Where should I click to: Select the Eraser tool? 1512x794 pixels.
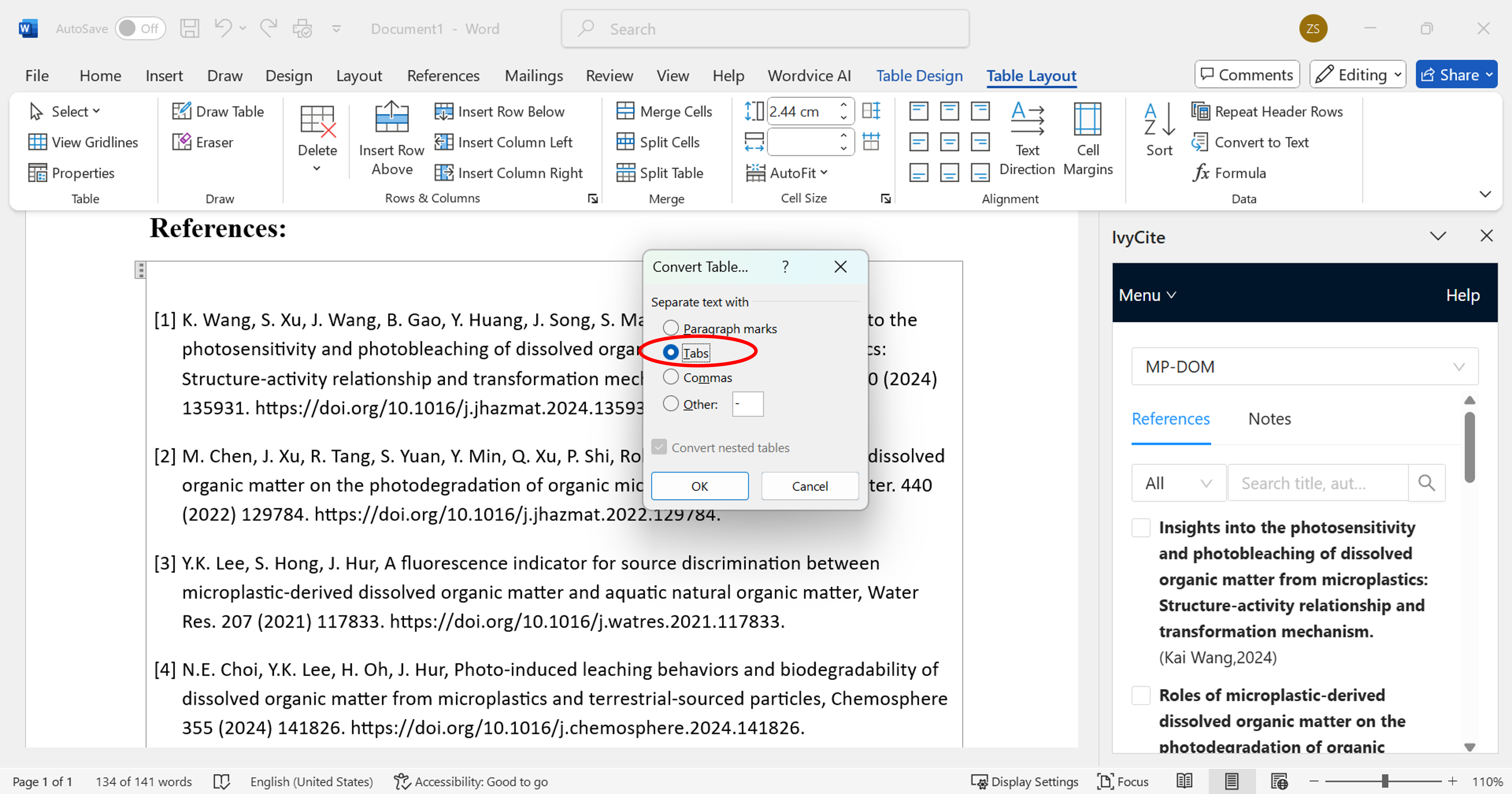tap(202, 142)
